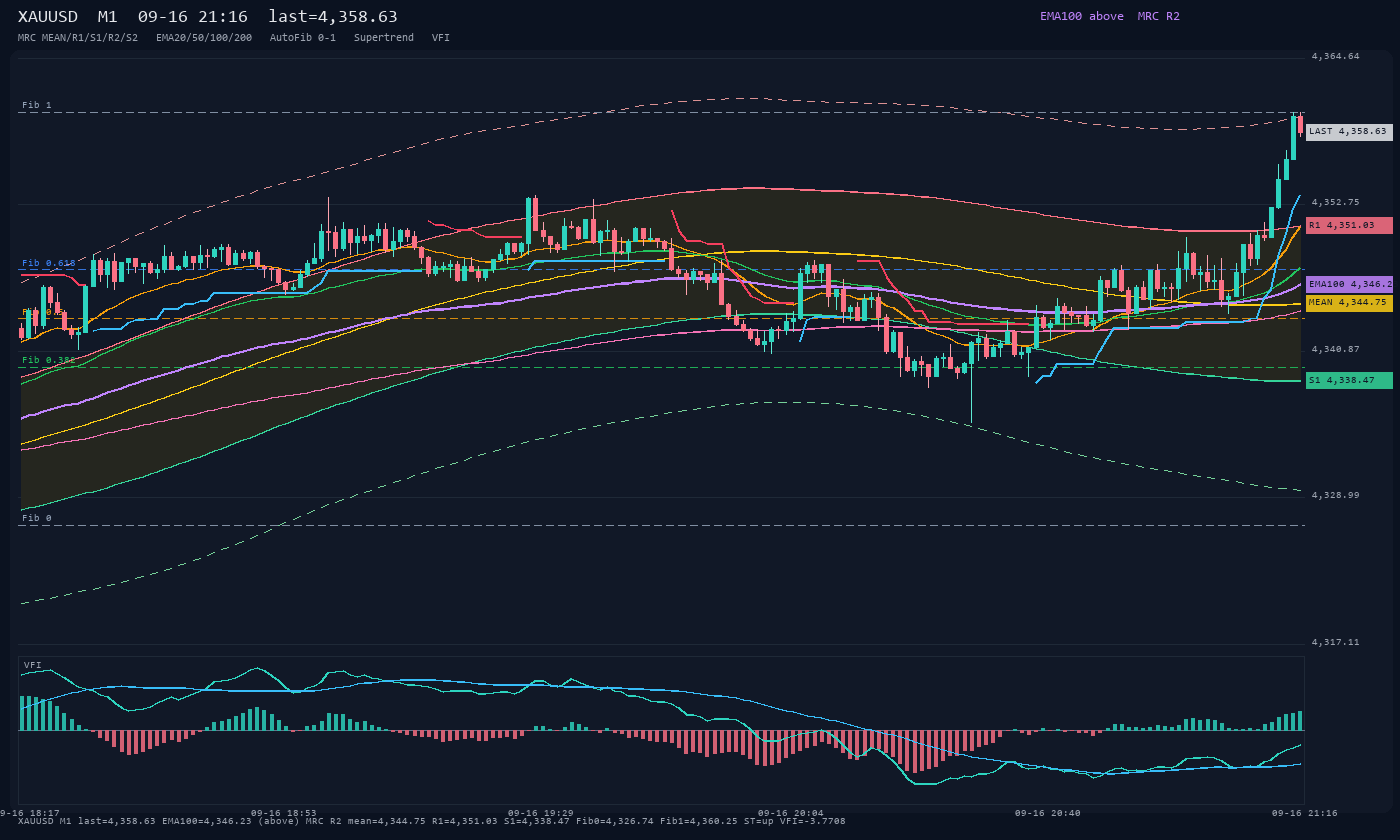The height and width of the screenshot is (840, 1400).
Task: Select the yellow 'MEAN 4,344.75' price tag
Action: click(x=1349, y=302)
